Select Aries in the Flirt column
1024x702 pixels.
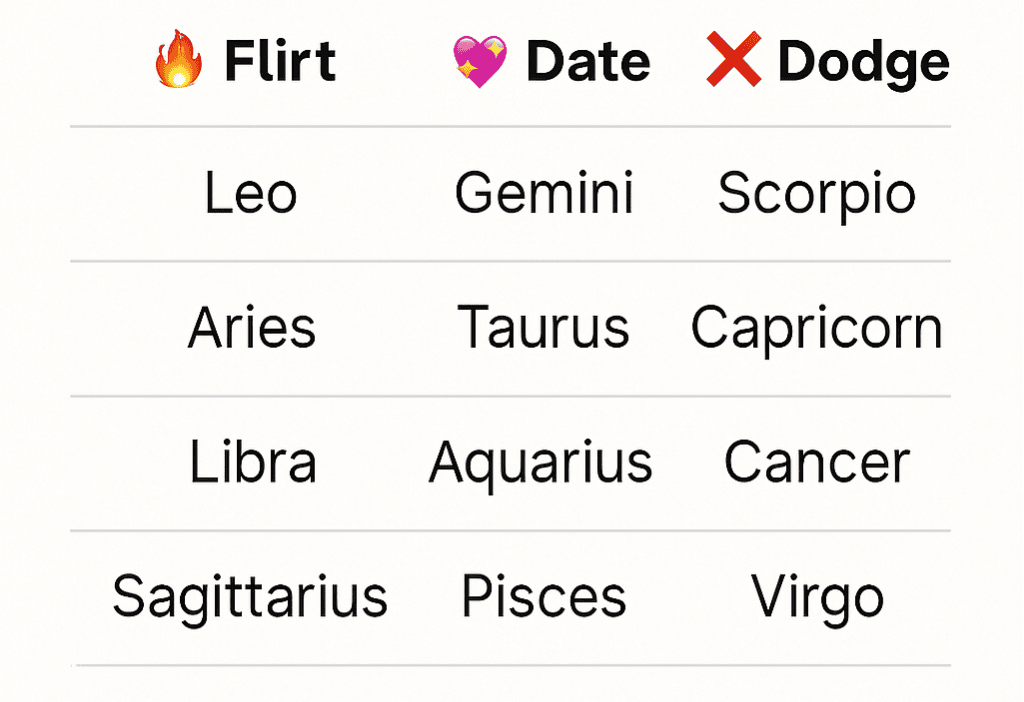(251, 327)
